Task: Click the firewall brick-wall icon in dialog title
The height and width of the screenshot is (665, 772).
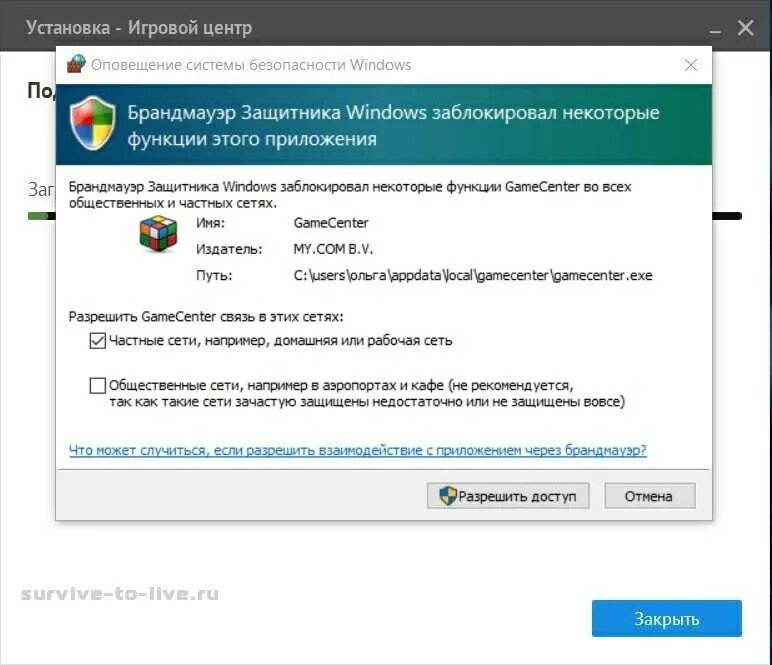Action: coord(76,64)
